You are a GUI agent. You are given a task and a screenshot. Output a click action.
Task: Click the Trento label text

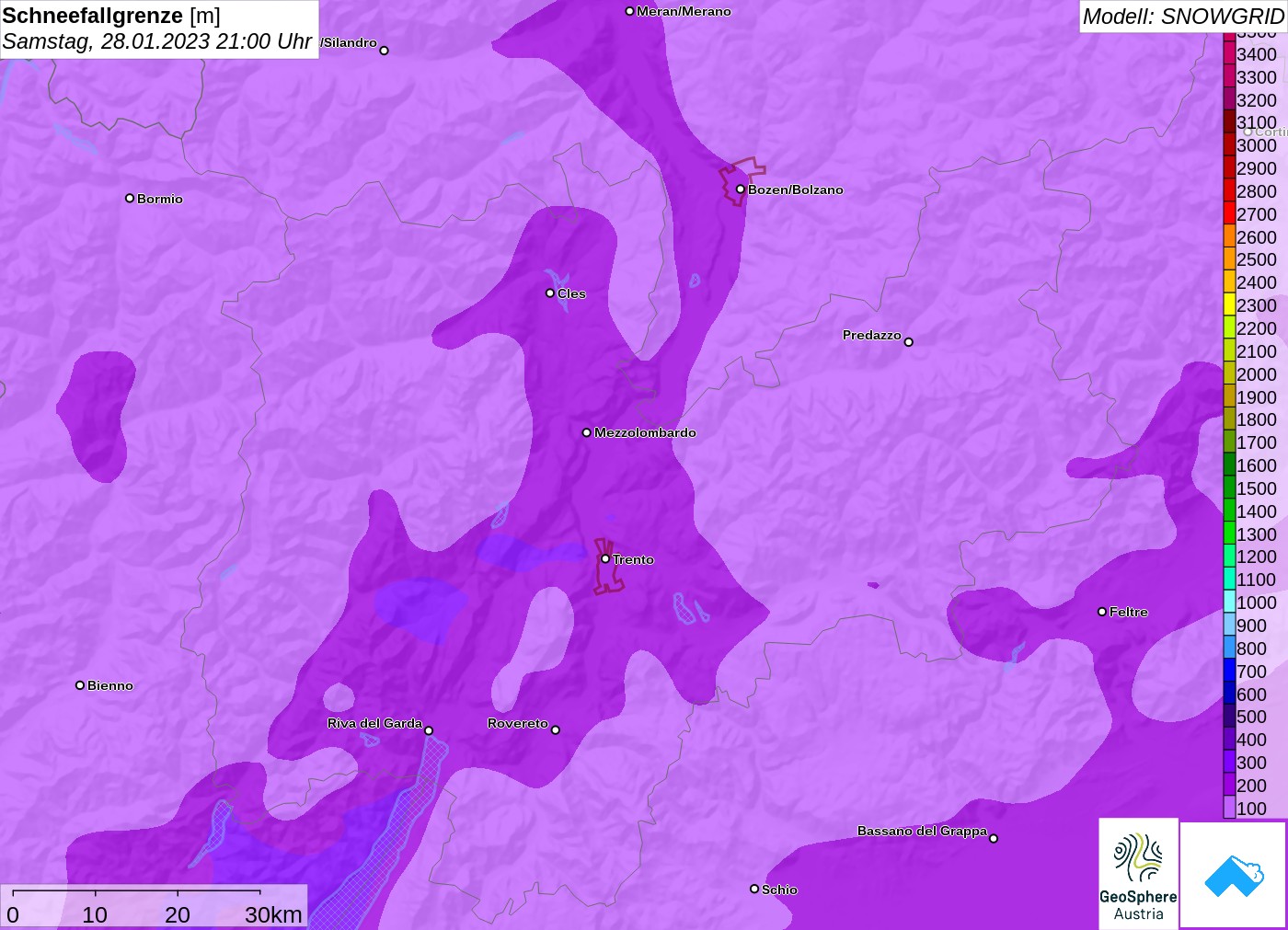pyautogui.click(x=633, y=559)
